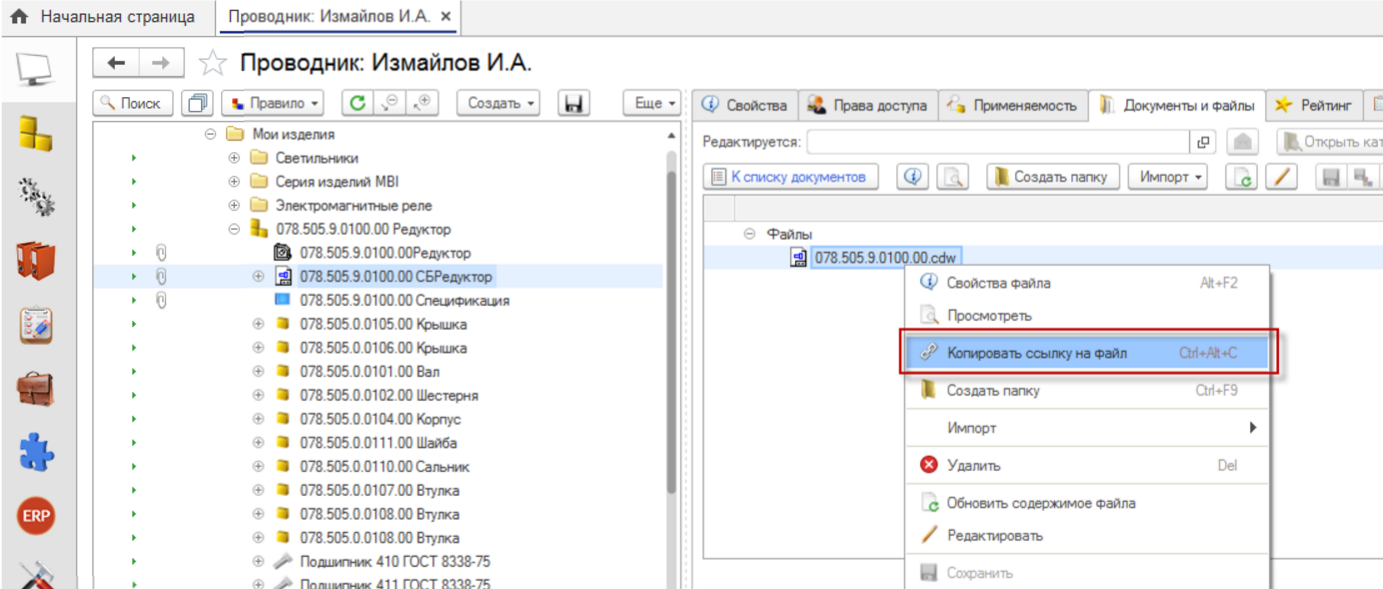Viewport: 1383px width, 589px height.
Task: Open the Импорт dropdown in the files toolbar
Action: coord(1168,177)
